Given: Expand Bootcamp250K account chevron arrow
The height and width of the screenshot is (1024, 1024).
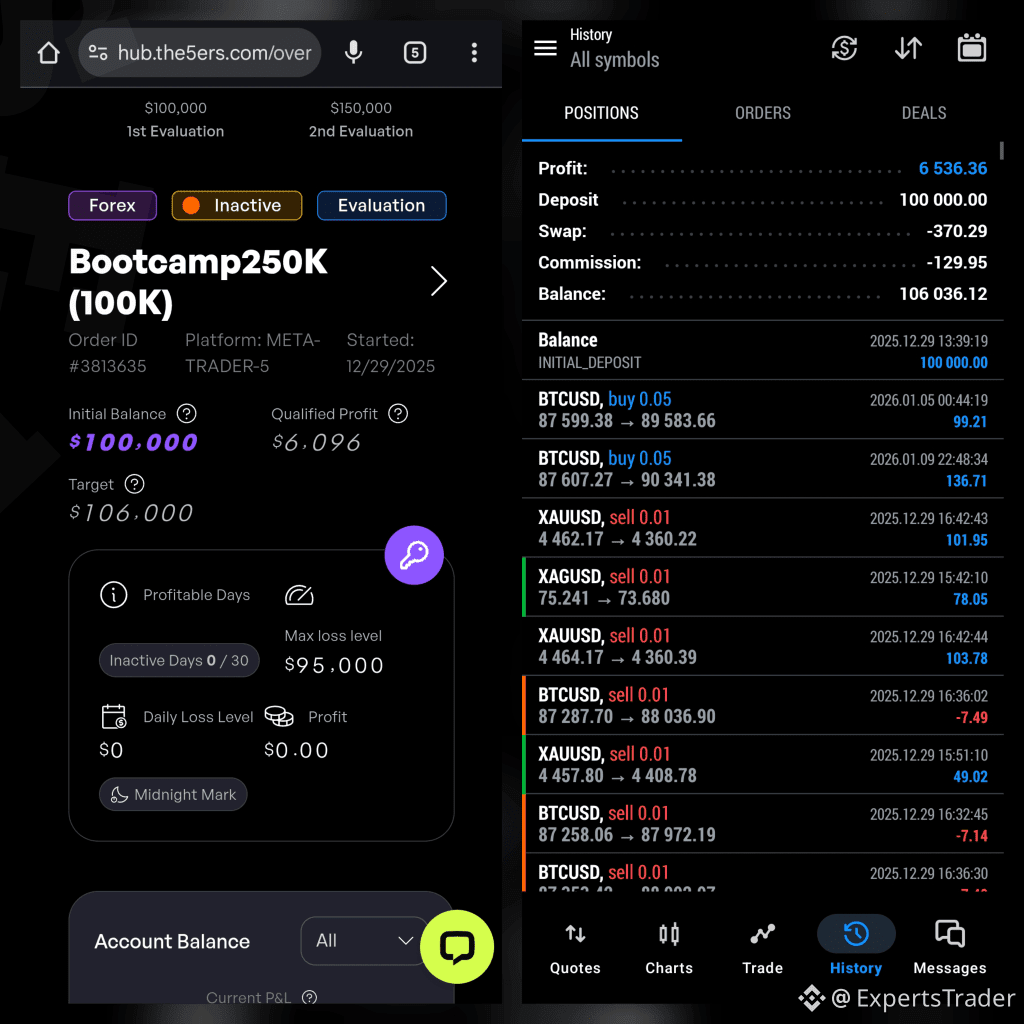Looking at the screenshot, I should (x=439, y=281).
